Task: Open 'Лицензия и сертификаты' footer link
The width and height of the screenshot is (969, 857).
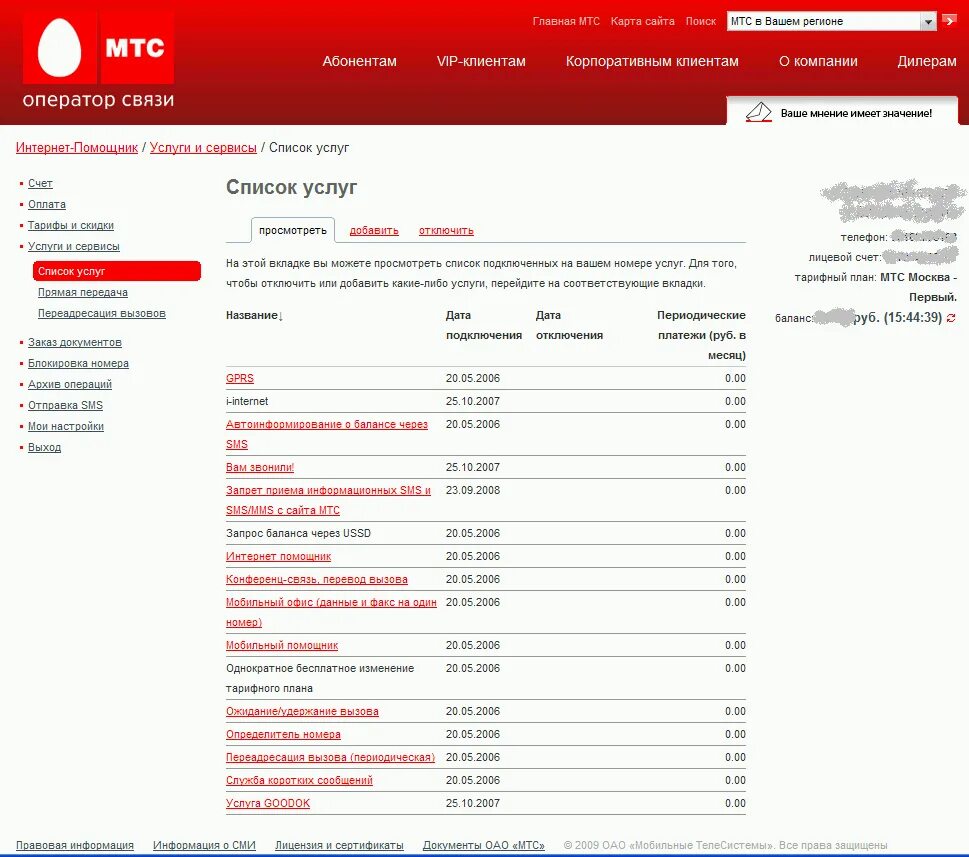Action: coord(339,845)
